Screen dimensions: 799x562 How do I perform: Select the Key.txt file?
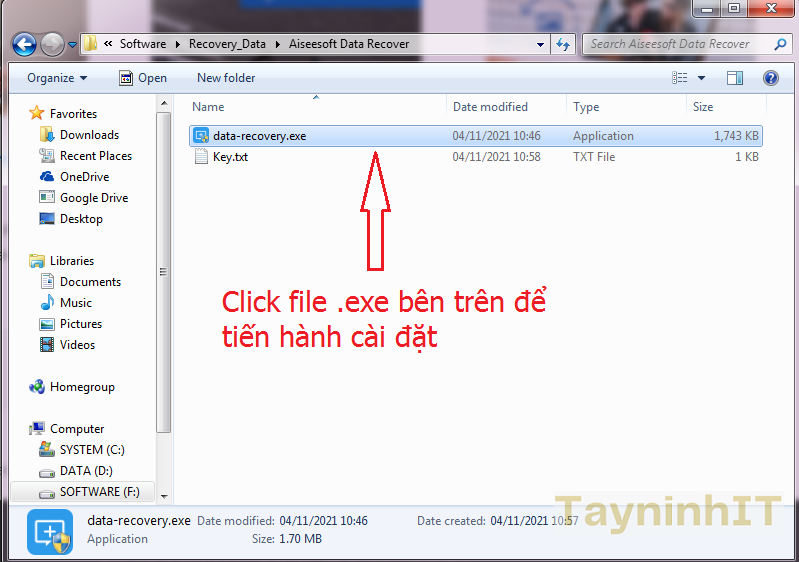pos(230,157)
